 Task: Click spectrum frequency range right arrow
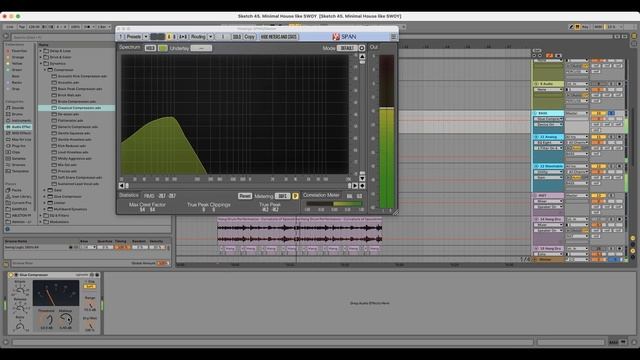355,186
